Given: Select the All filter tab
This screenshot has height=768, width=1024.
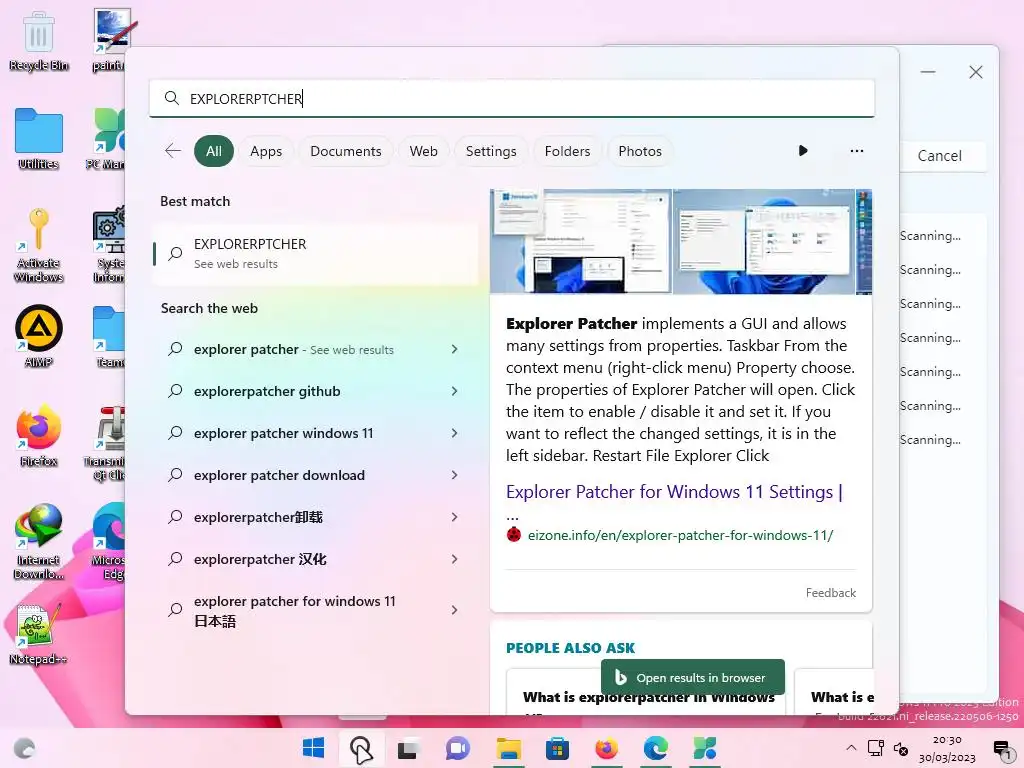Looking at the screenshot, I should 214,151.
